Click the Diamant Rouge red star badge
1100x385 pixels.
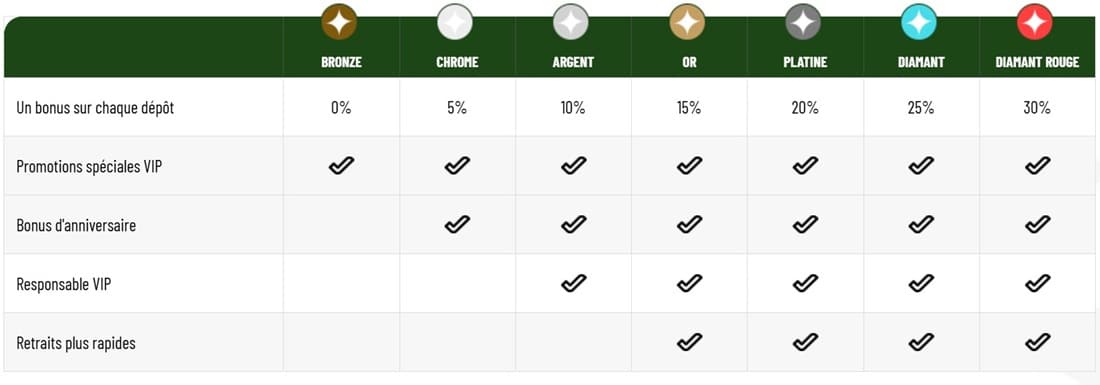[x=1035, y=22]
